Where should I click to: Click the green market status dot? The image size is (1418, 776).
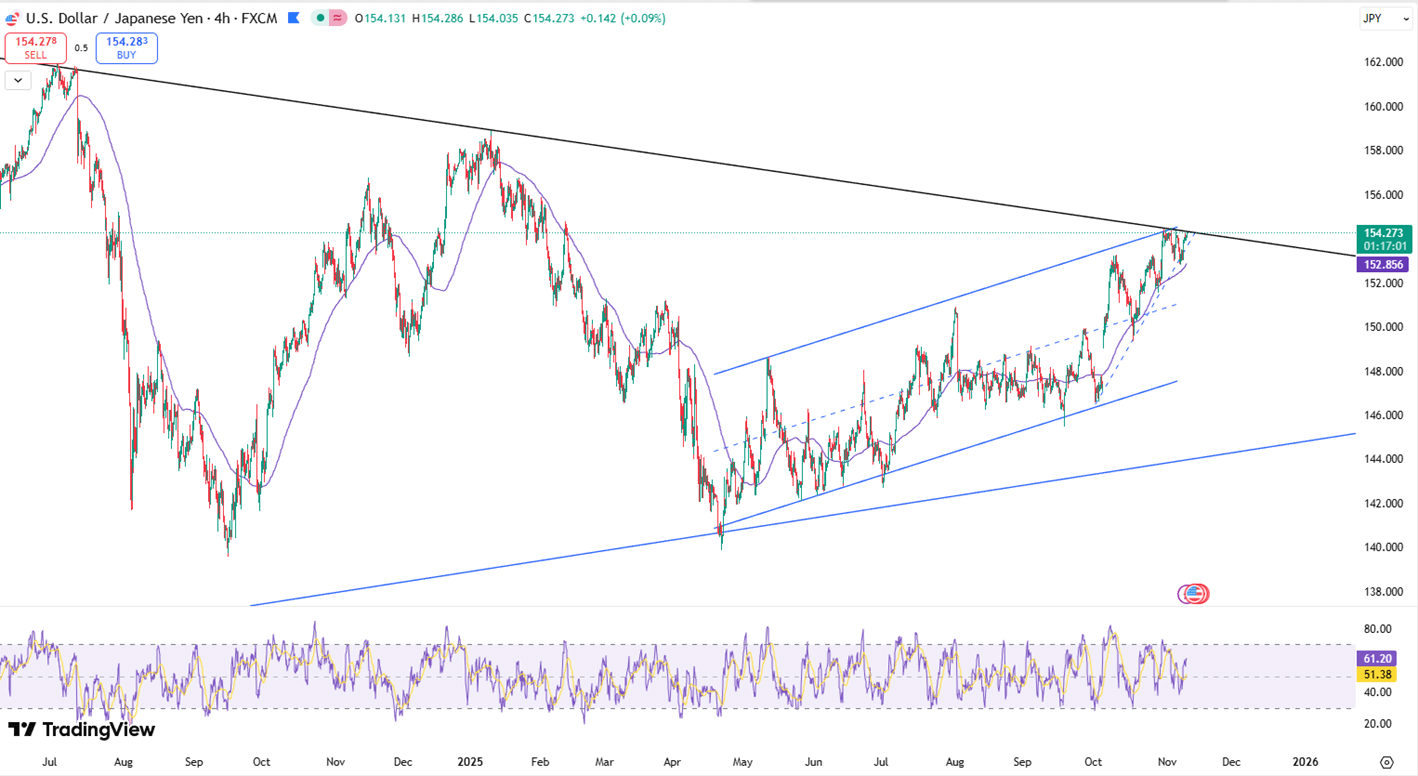tap(319, 18)
